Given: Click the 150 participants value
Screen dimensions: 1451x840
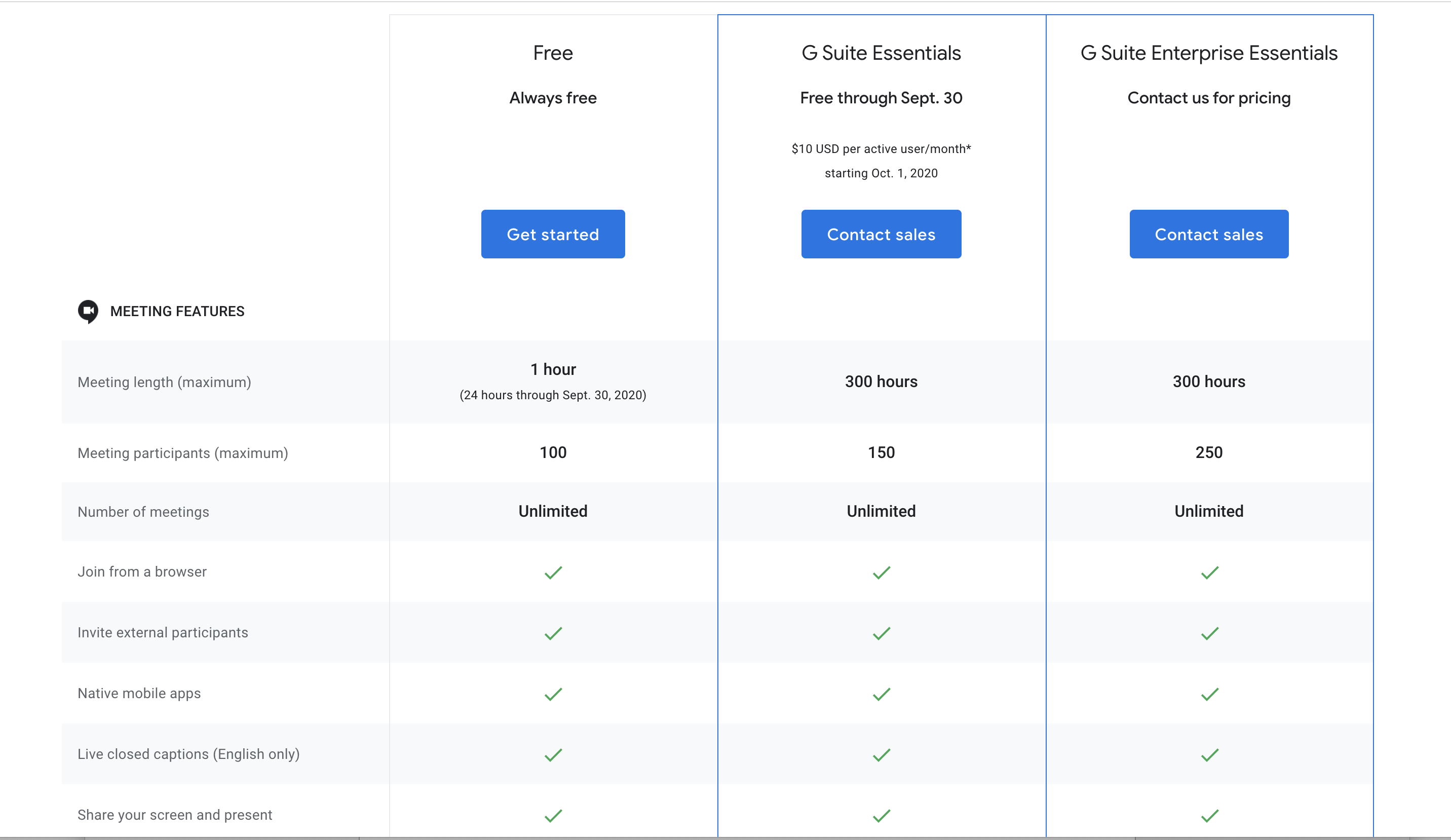Looking at the screenshot, I should [x=881, y=452].
